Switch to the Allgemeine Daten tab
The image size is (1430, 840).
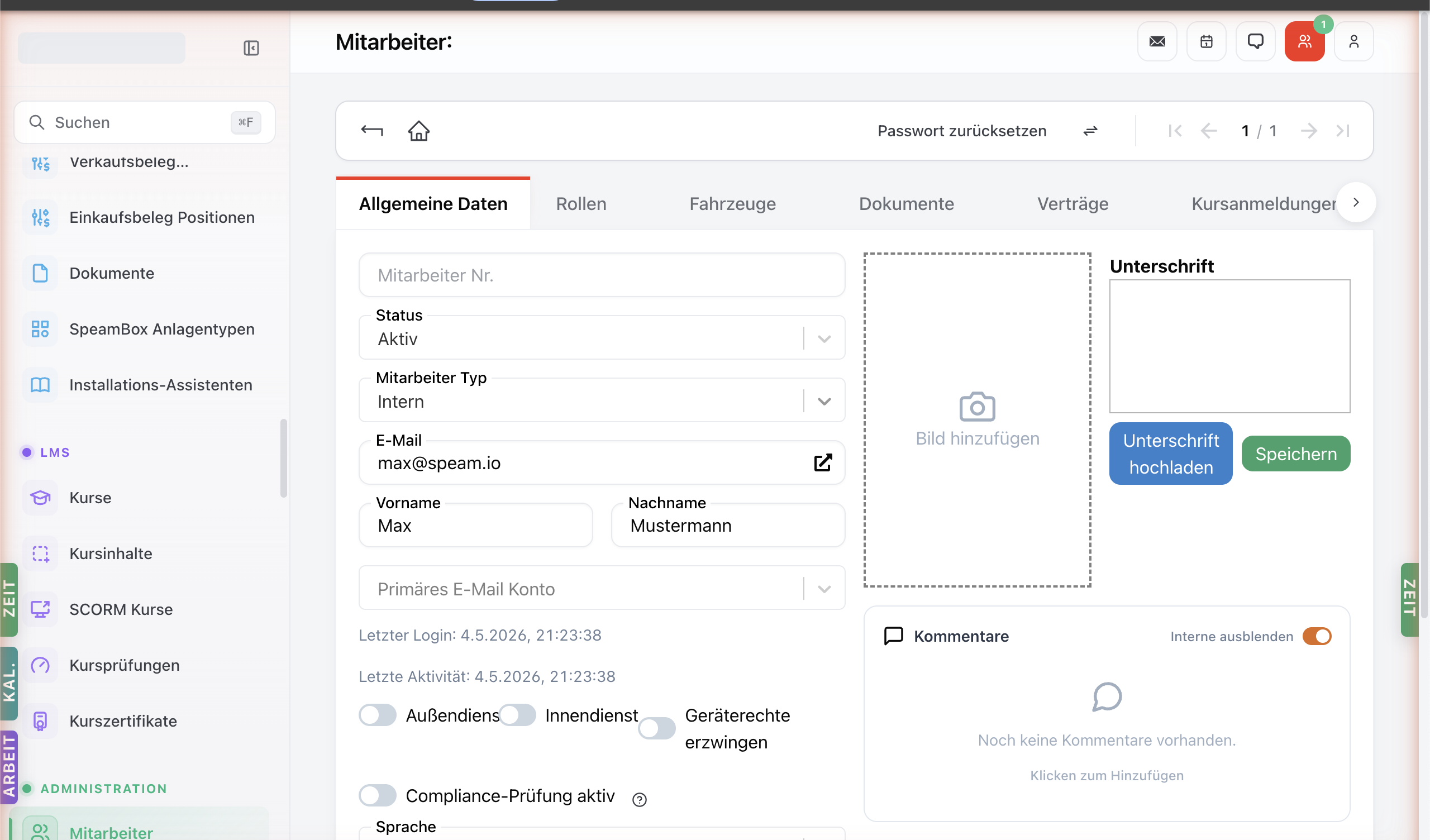(433, 203)
